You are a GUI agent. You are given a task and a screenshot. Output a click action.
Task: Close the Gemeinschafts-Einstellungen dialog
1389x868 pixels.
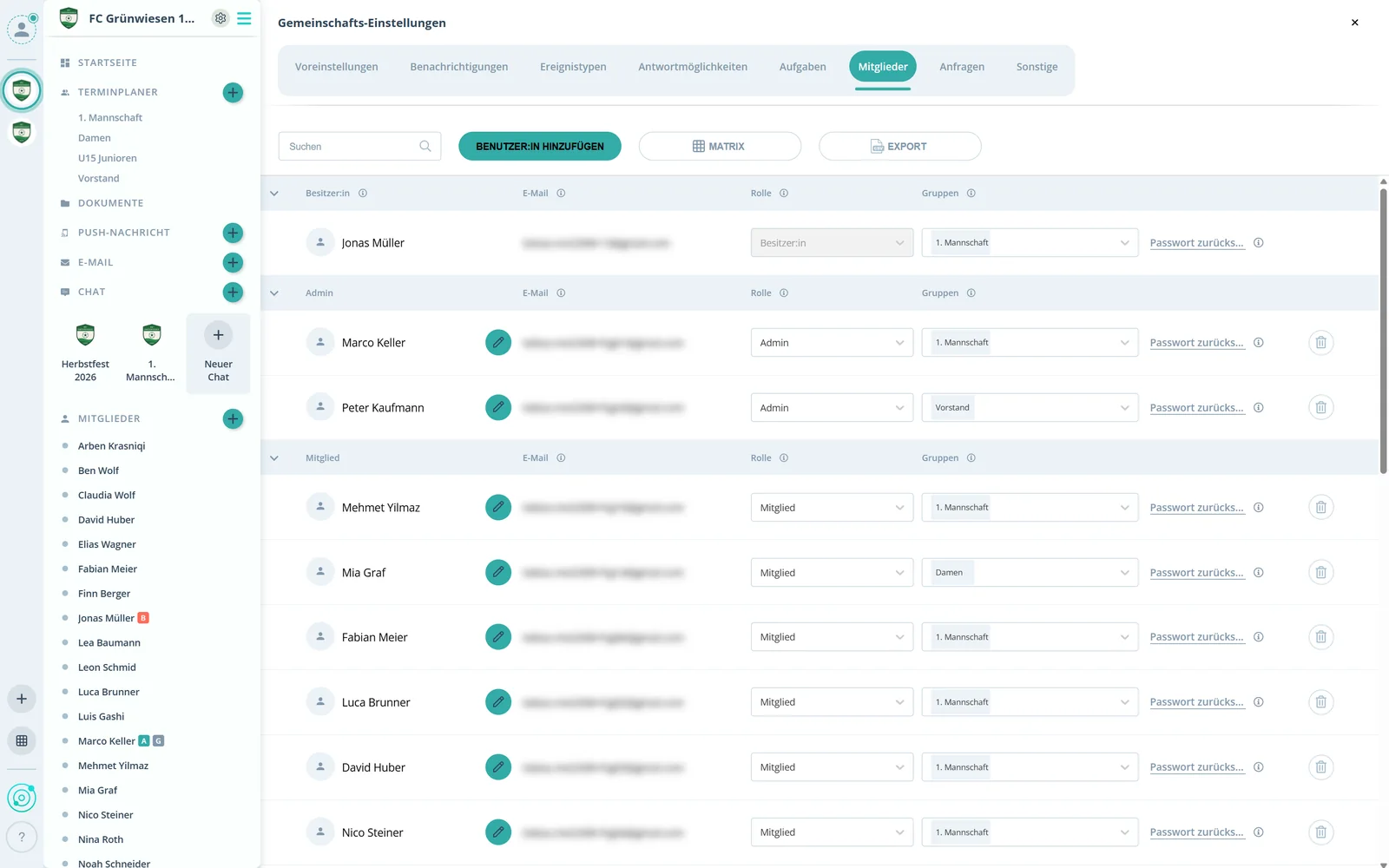(x=1354, y=23)
